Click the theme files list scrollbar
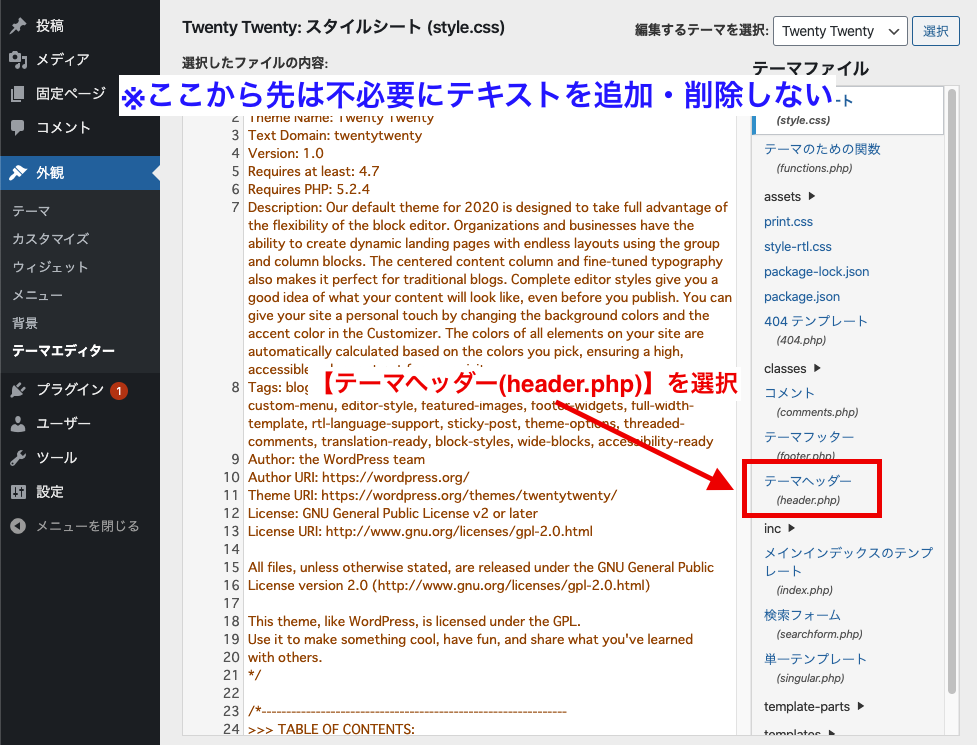Viewport: 977px width, 745px height. (951, 391)
